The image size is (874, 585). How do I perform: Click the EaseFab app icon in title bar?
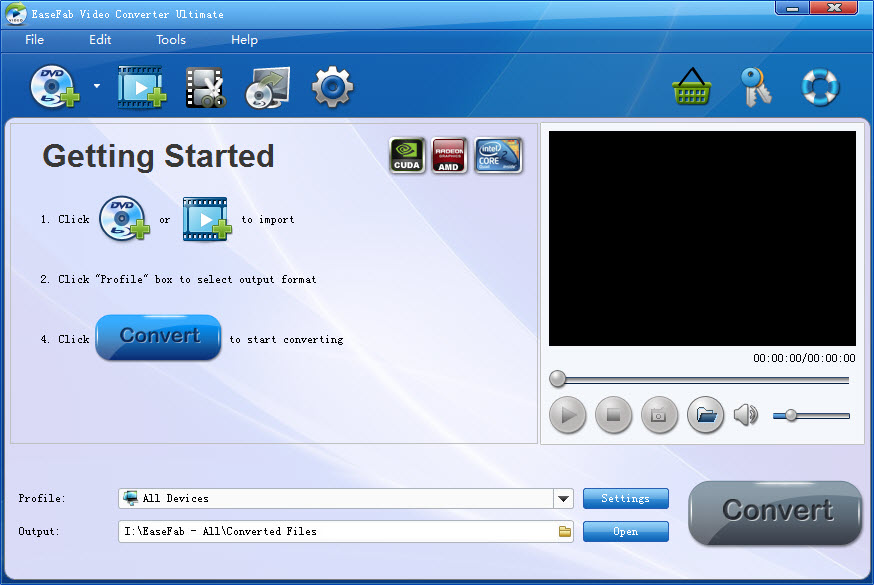click(15, 13)
